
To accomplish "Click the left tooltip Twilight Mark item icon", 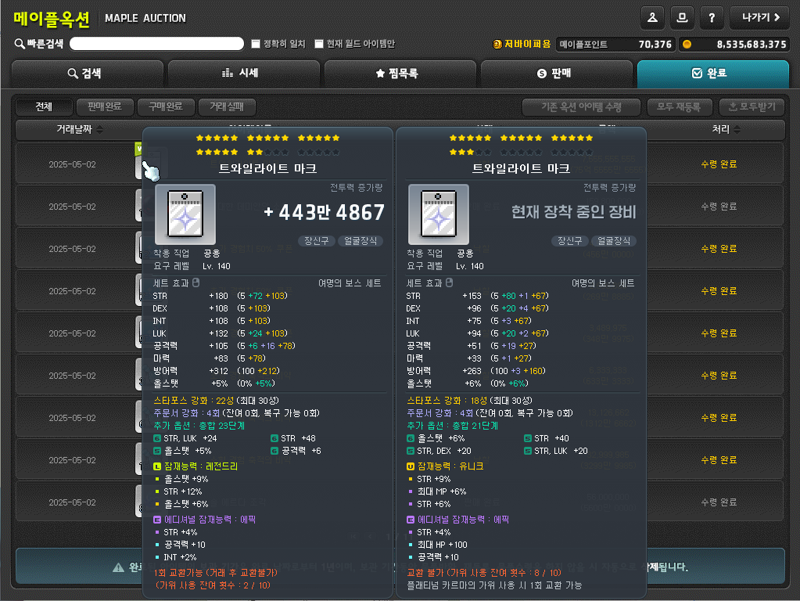I will (x=185, y=214).
